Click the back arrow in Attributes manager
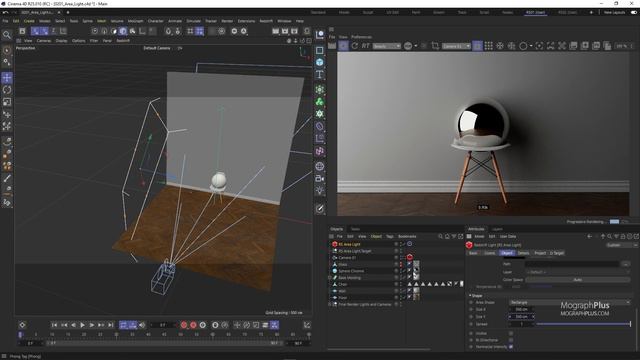 point(589,236)
